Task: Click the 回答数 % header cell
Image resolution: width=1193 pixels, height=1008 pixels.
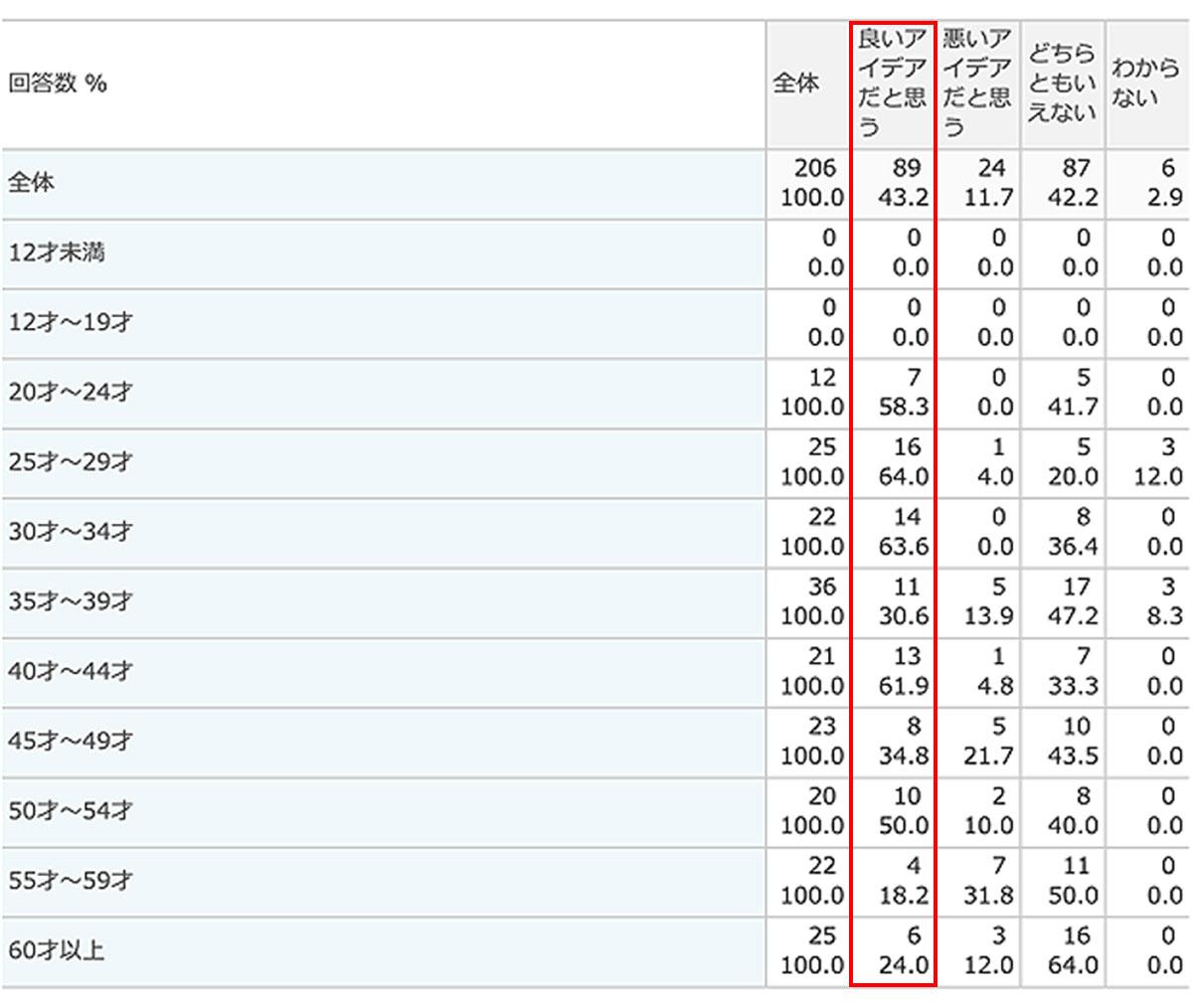Action: (58, 84)
